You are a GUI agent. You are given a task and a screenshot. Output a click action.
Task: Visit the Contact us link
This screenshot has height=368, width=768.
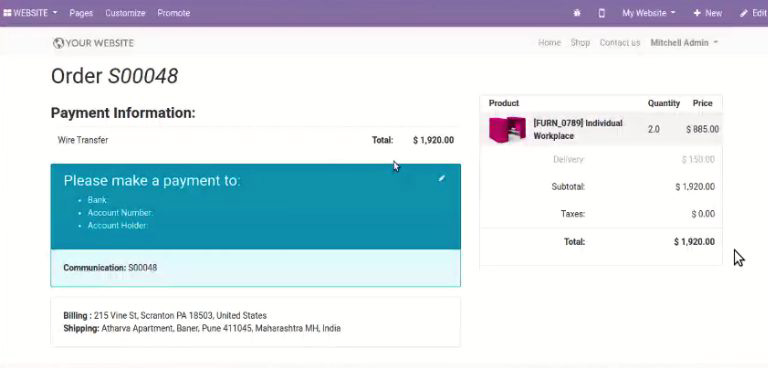point(620,43)
